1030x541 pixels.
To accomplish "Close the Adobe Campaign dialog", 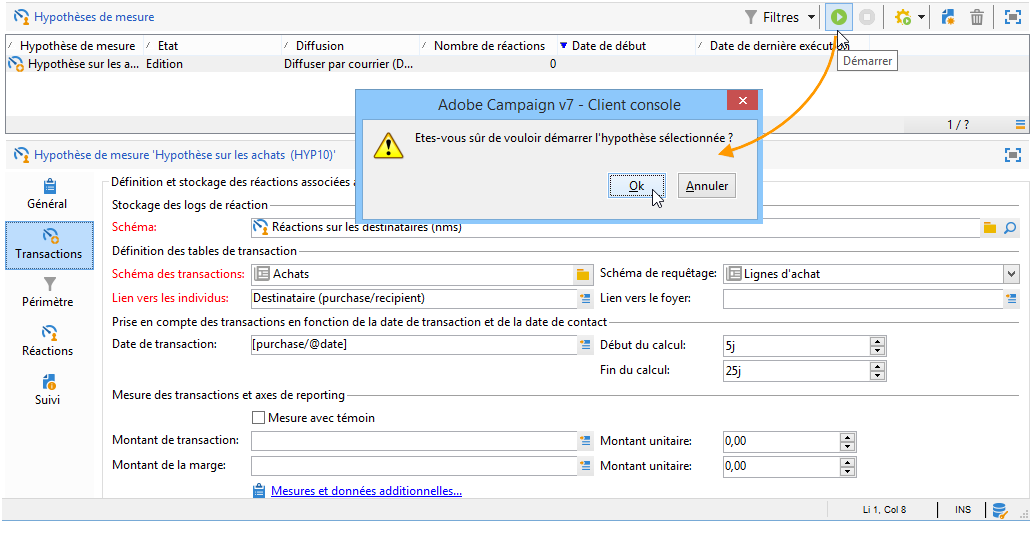I will (742, 100).
